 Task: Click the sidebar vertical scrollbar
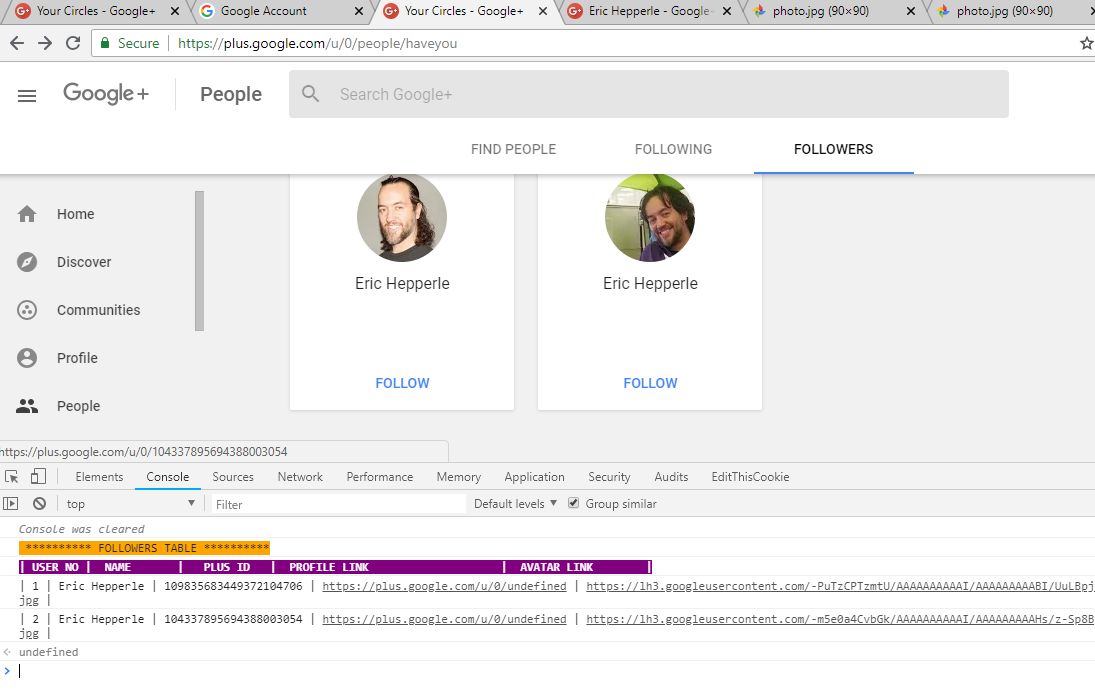pyautogui.click(x=200, y=260)
